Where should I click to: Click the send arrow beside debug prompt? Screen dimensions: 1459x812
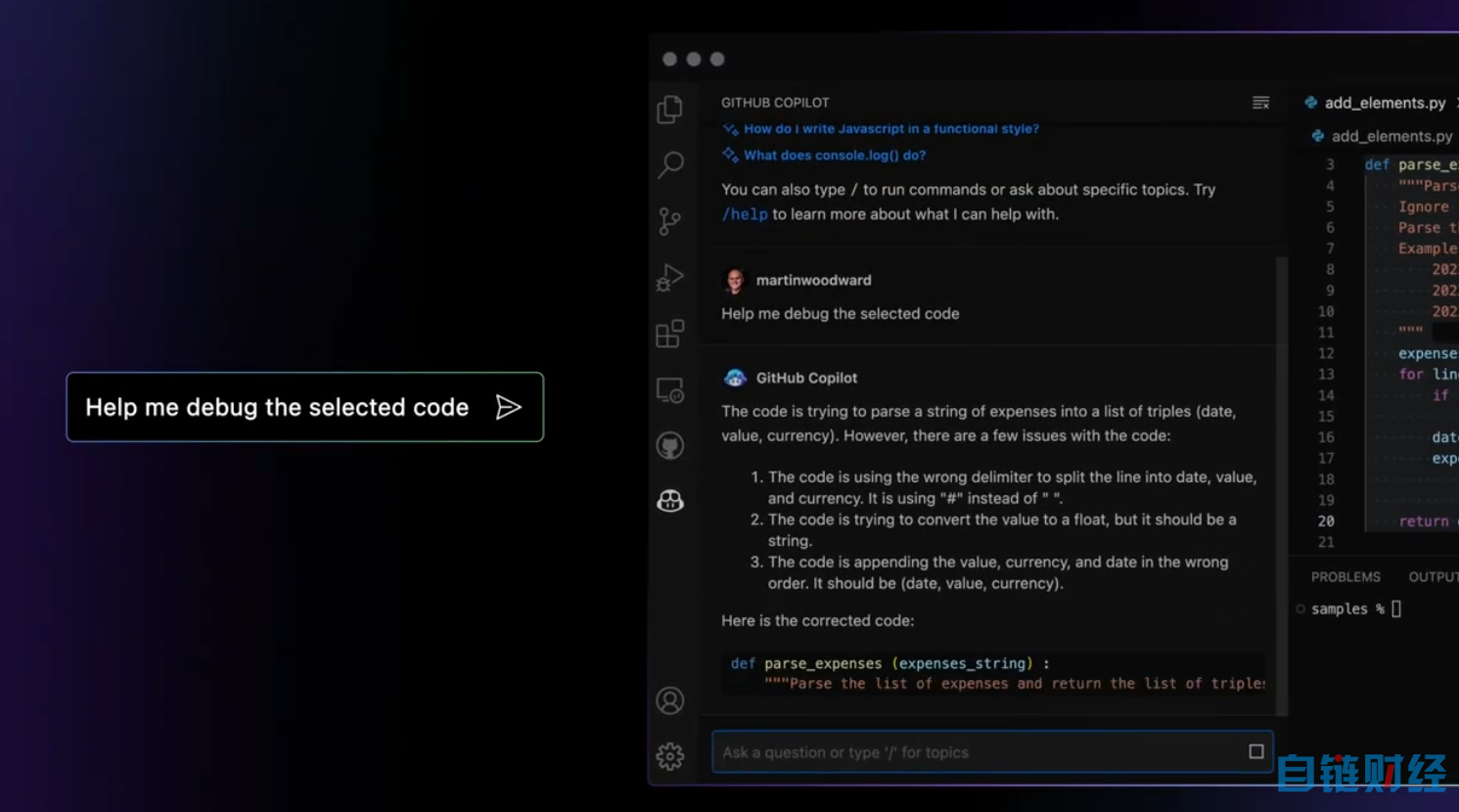click(x=508, y=407)
